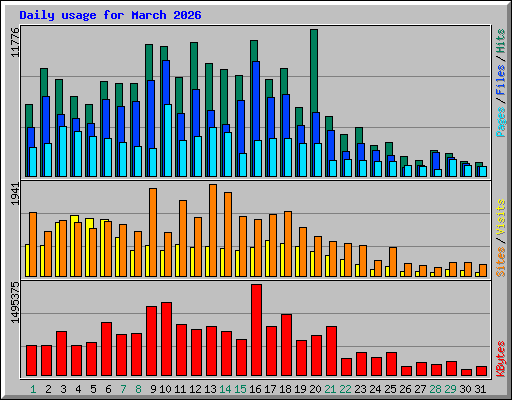Click day label 20 on the x-axis
The image size is (512, 400).
click(315, 389)
